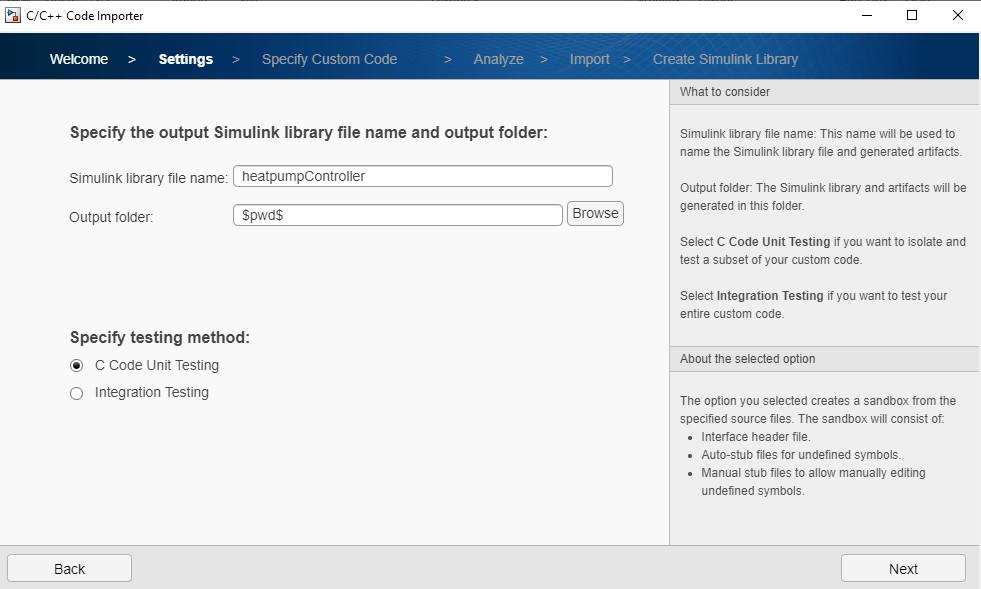Switch to the Analyze step
The image size is (981, 589).
pos(498,59)
